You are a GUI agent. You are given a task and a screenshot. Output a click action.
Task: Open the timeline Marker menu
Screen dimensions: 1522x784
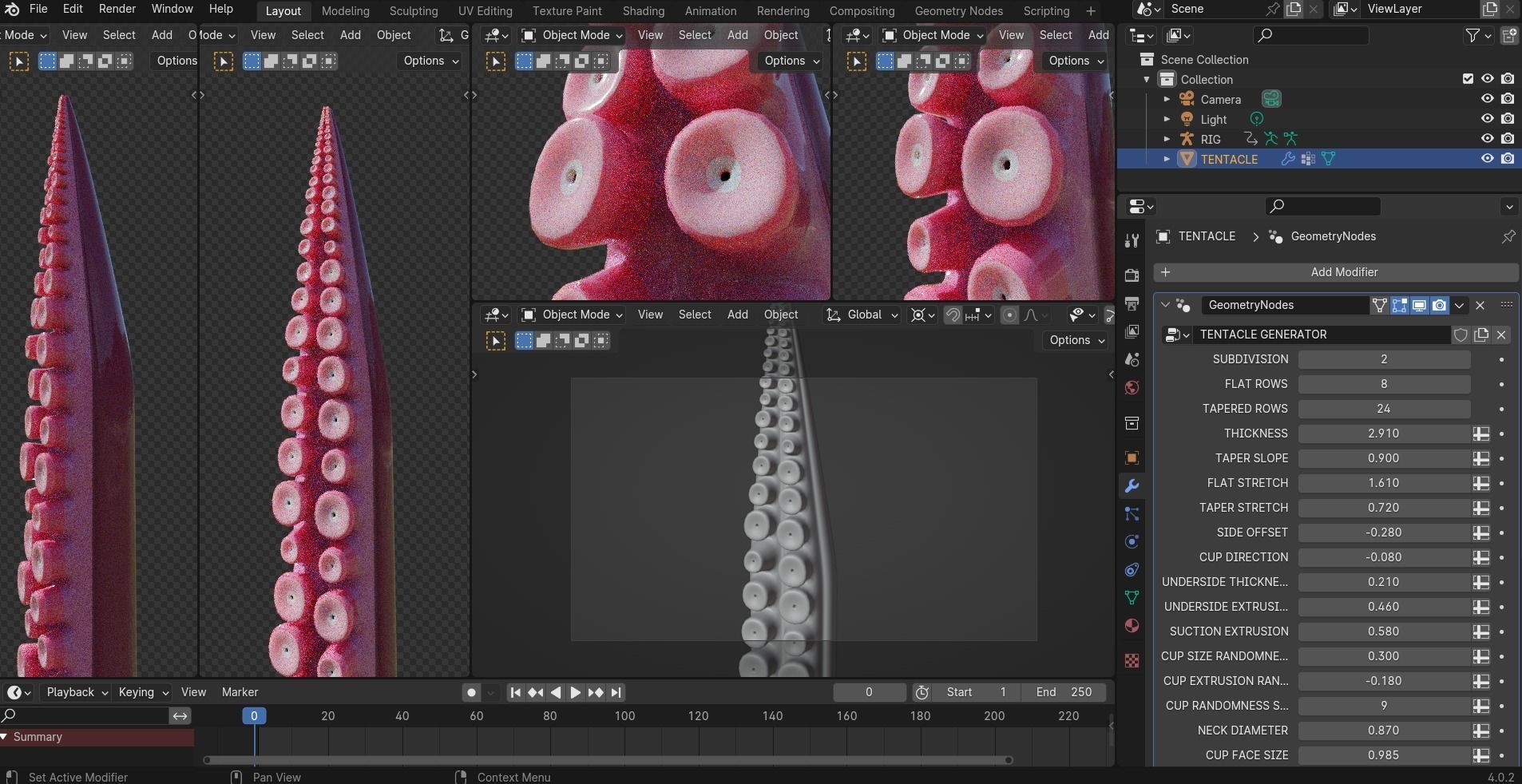[x=240, y=692]
